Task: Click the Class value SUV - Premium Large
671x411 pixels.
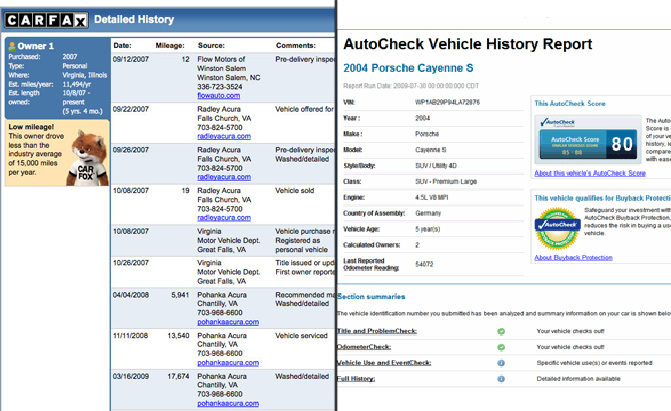Action: pos(446,182)
